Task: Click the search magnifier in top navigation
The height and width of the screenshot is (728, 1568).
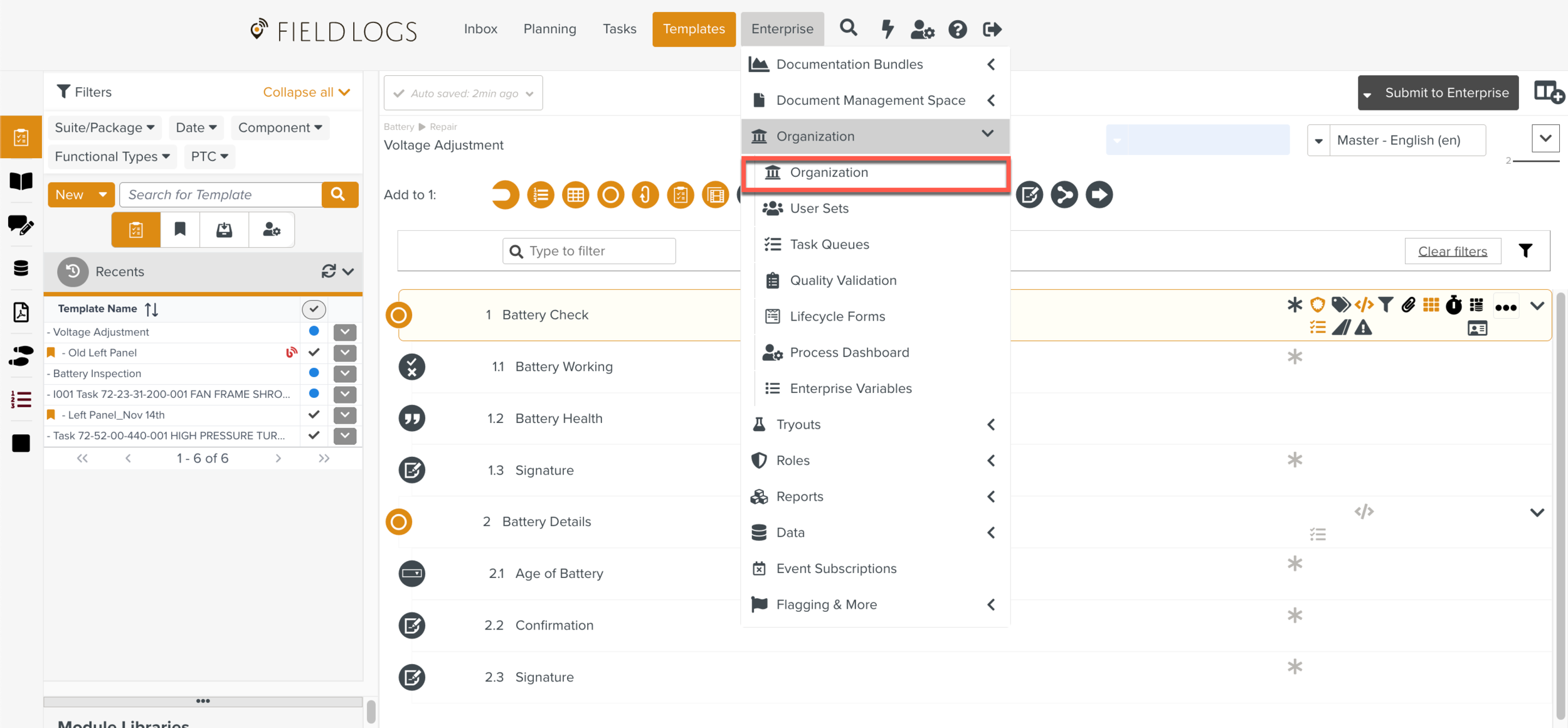Action: [x=848, y=28]
